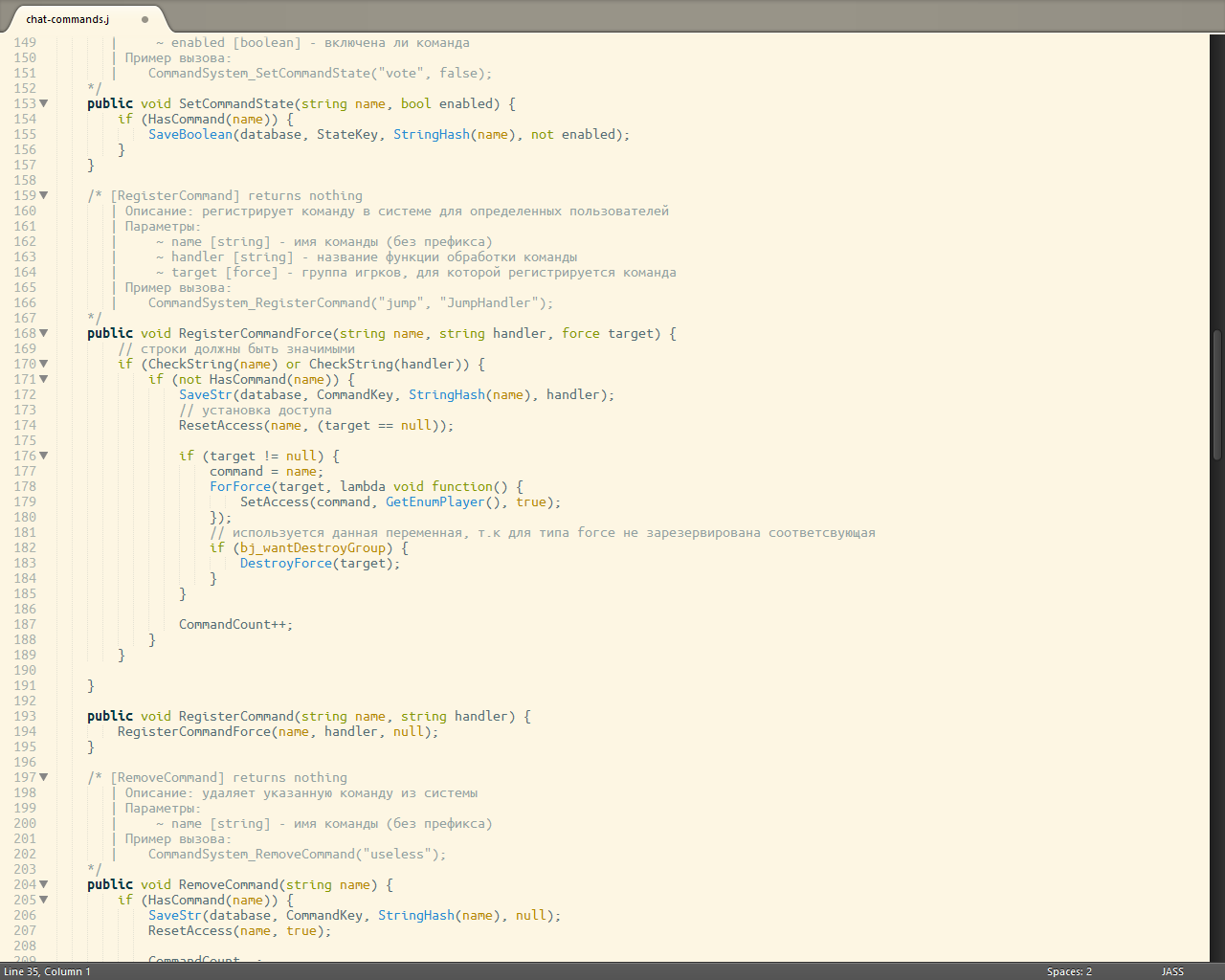1225x980 pixels.
Task: Click the SaveBoolean function call
Action: [x=189, y=134]
